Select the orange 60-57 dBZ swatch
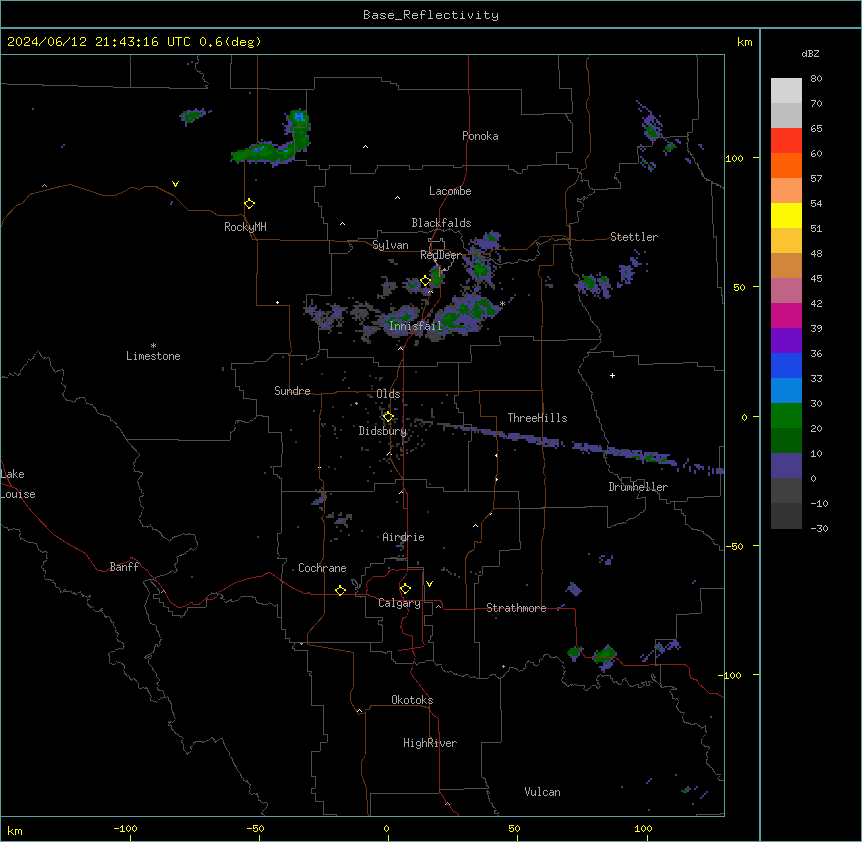 (x=786, y=165)
